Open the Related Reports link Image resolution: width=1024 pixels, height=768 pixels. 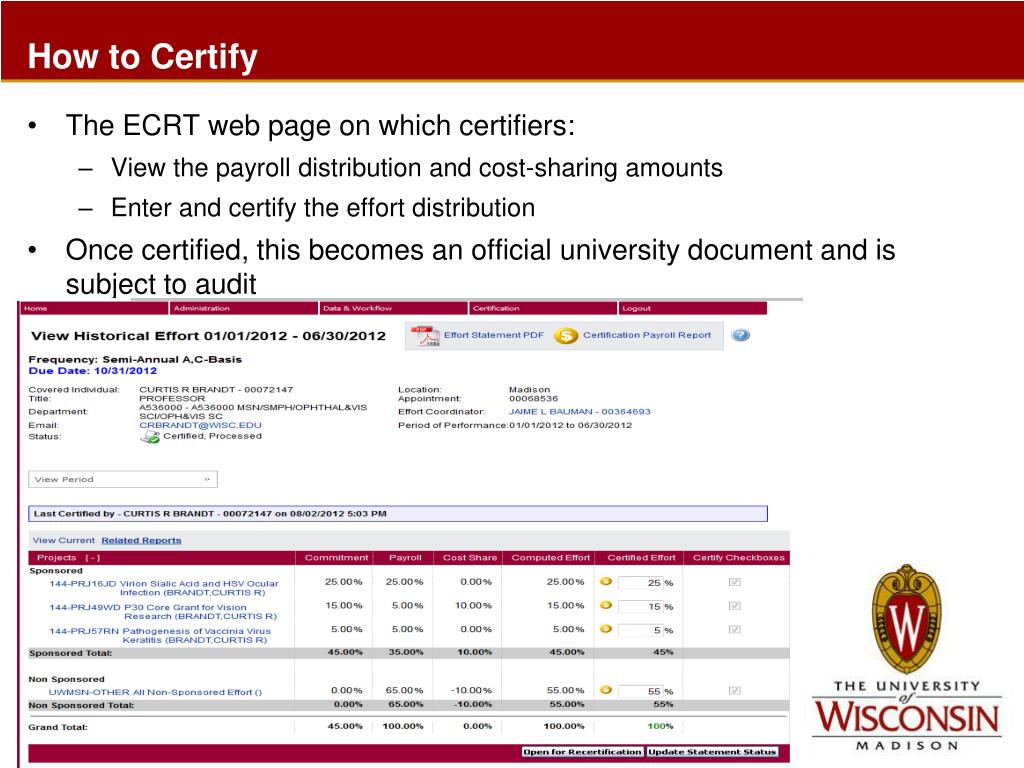141,541
